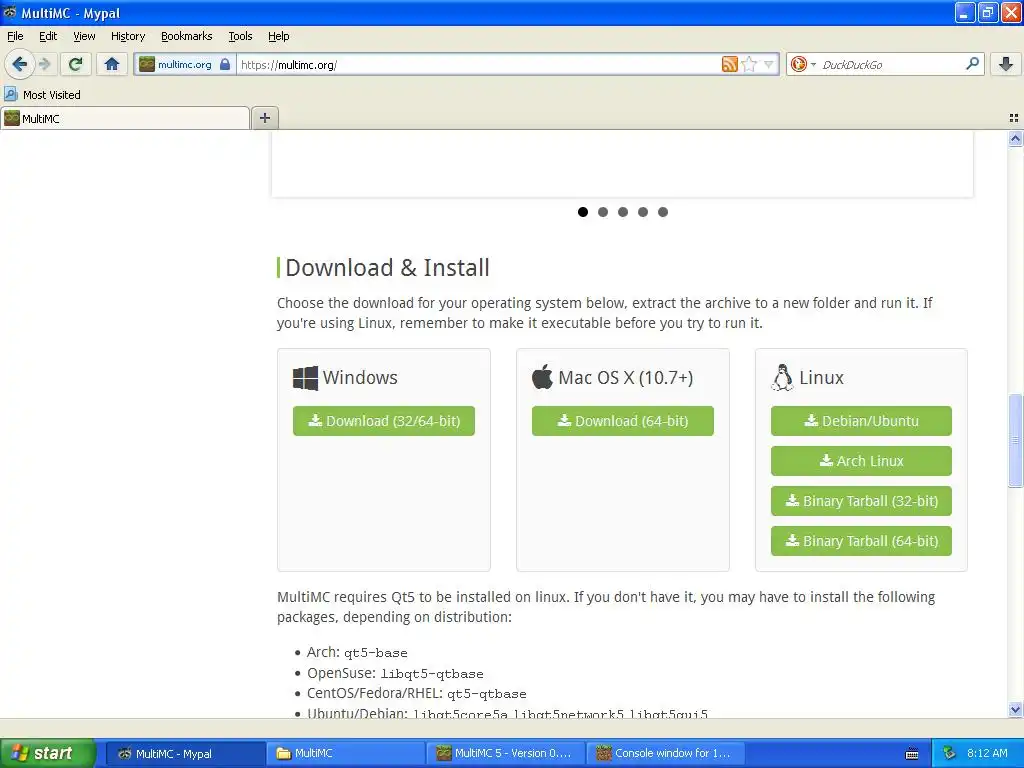The height and width of the screenshot is (768, 1024).
Task: Open the Tools menu
Action: (x=240, y=36)
